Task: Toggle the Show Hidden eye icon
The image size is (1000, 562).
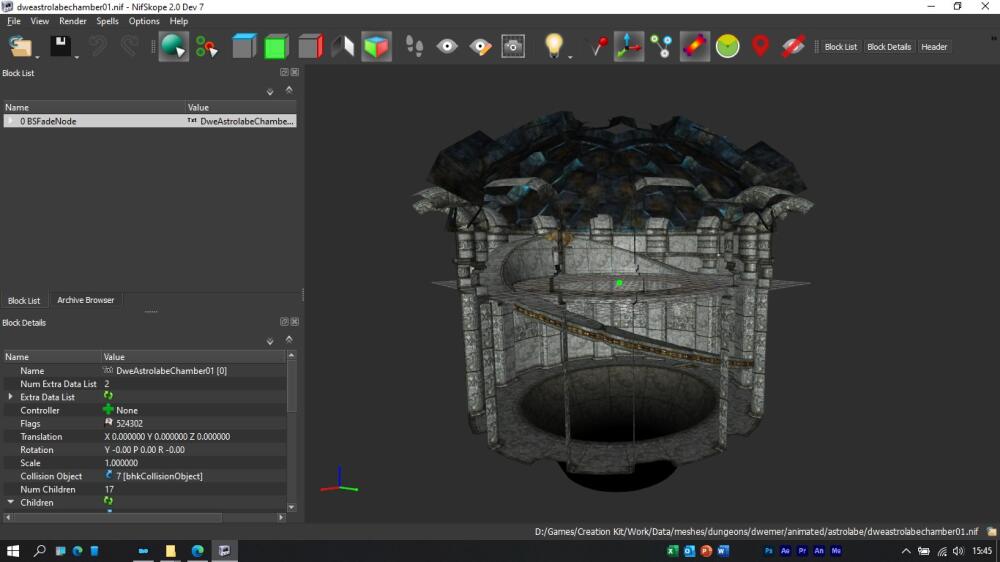Action: [447, 46]
